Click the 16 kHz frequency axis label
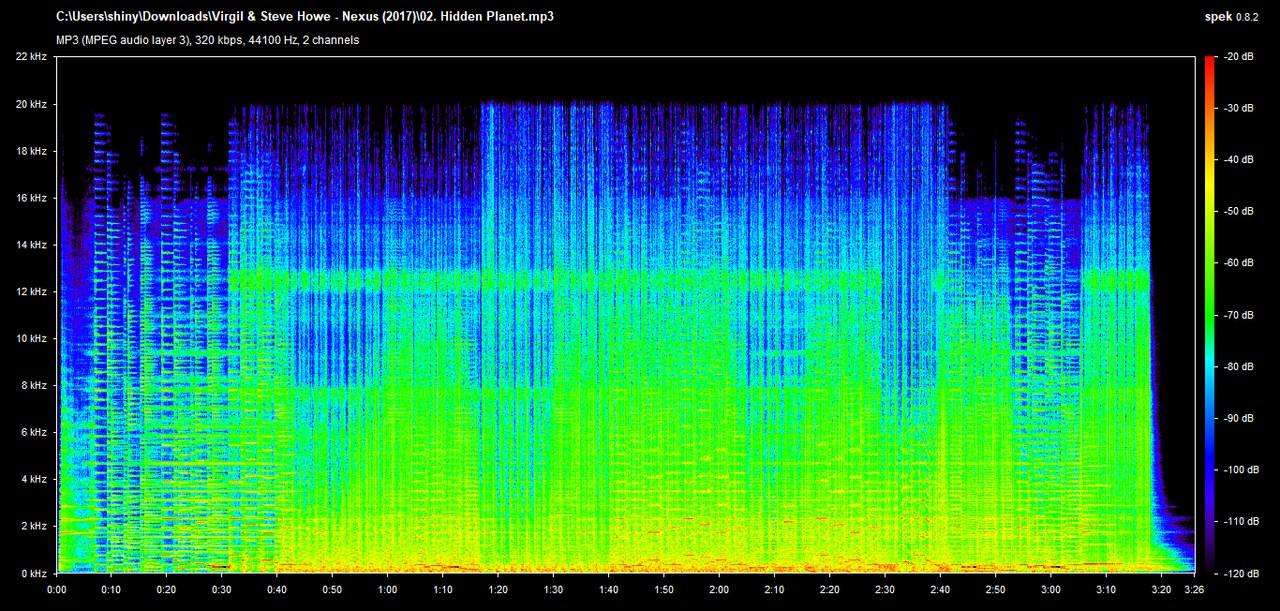The height and width of the screenshot is (611, 1280). 30,198
